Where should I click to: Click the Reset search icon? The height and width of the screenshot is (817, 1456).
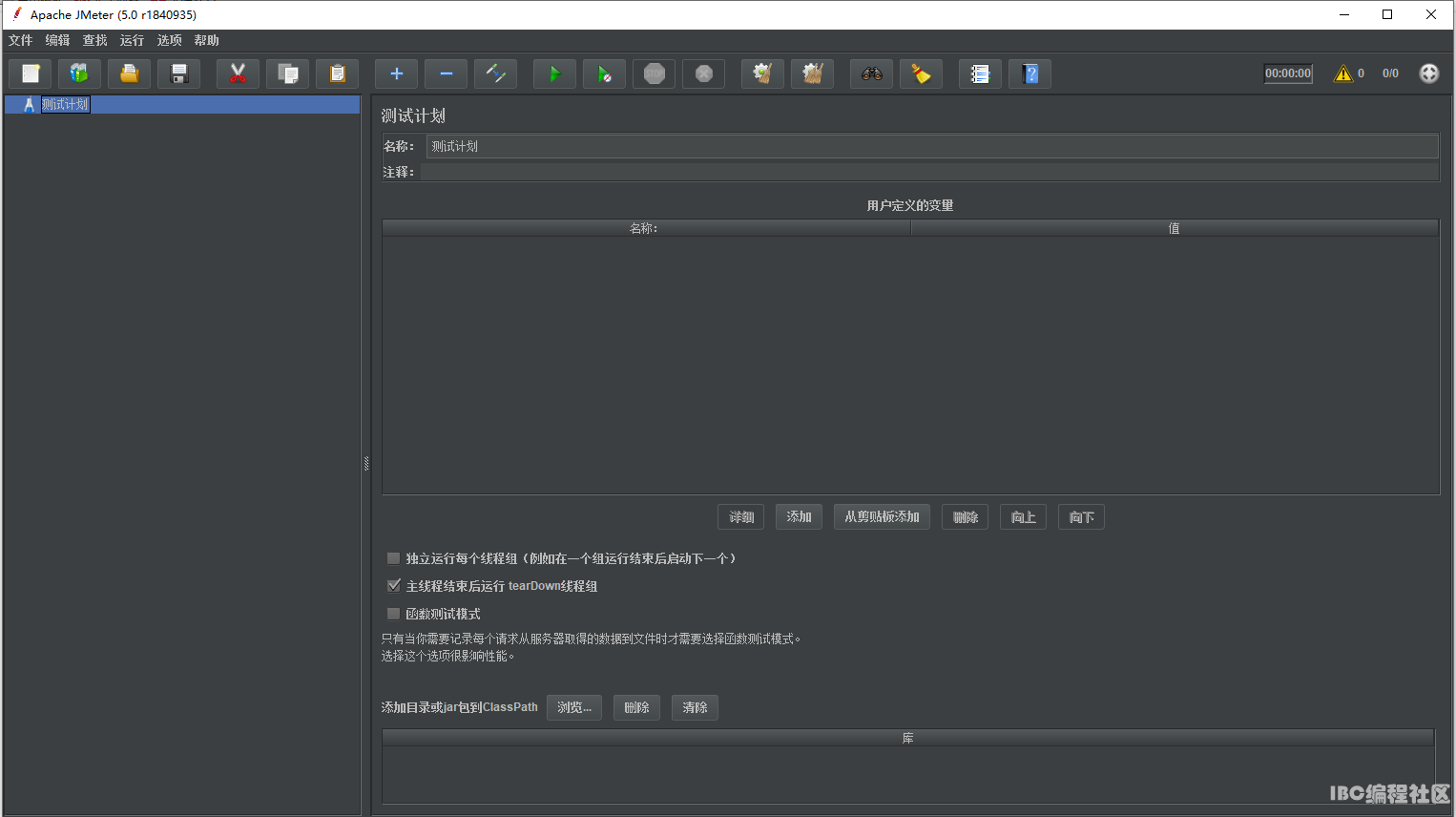click(x=921, y=73)
